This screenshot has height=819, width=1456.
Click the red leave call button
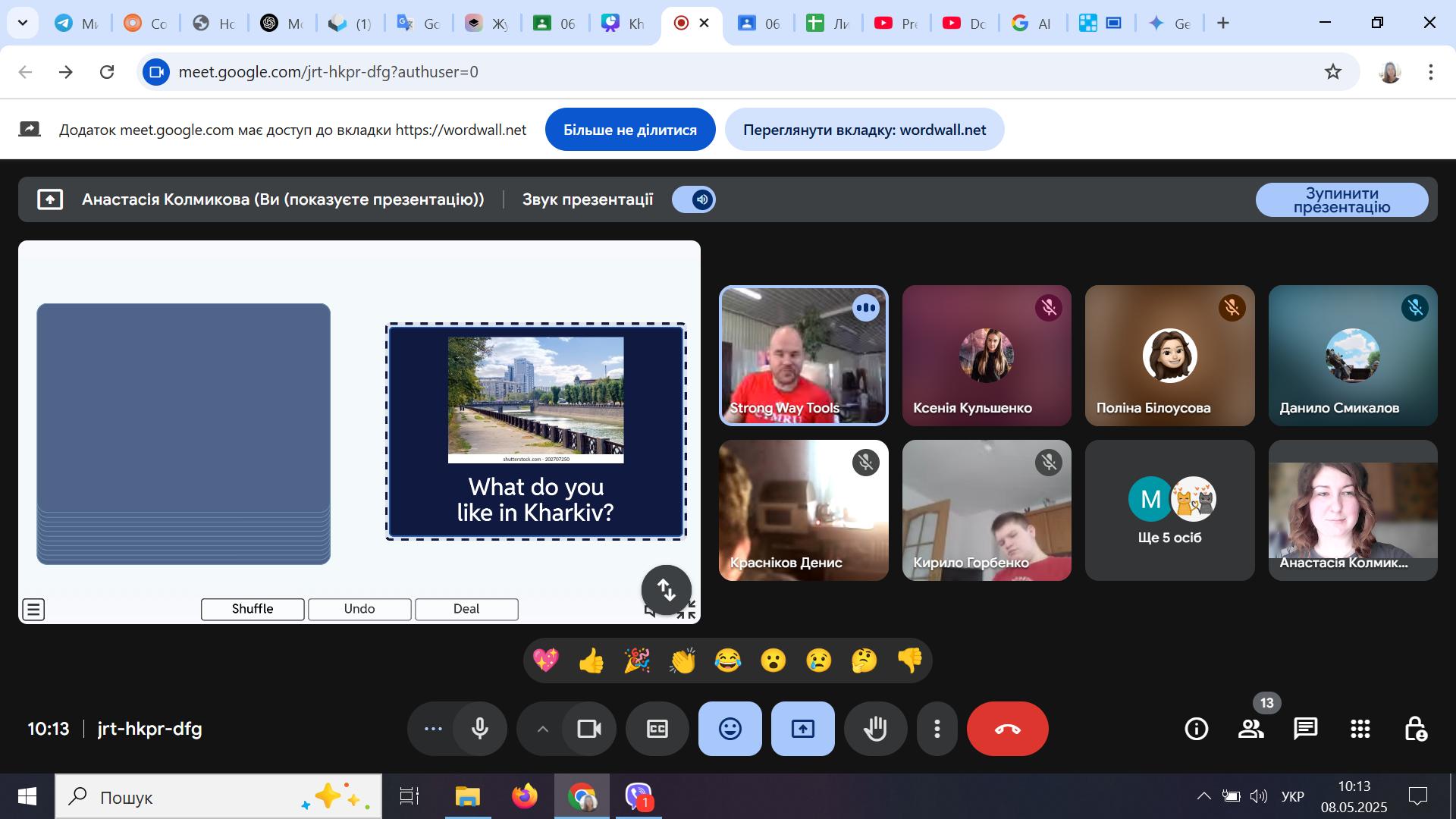coord(1007,729)
